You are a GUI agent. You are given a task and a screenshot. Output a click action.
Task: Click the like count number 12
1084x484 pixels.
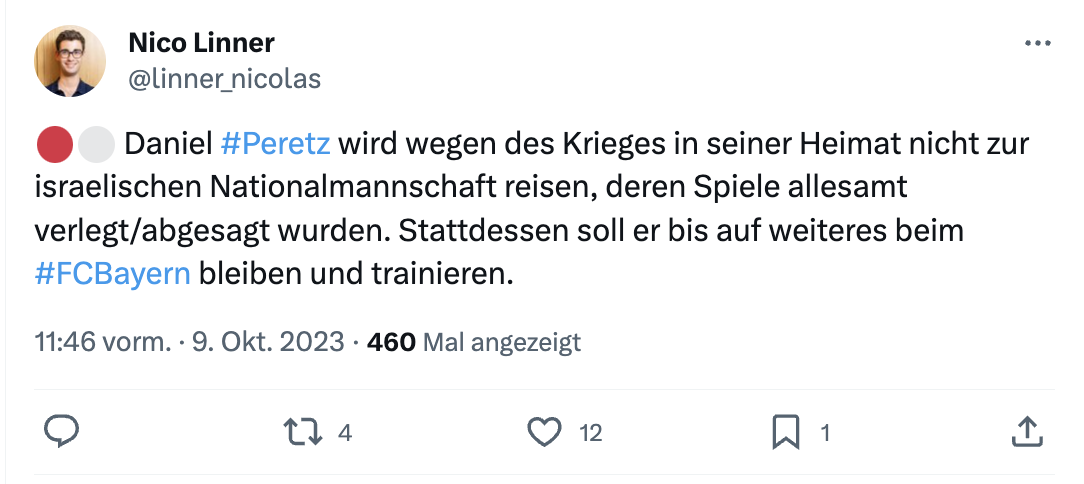[591, 433]
